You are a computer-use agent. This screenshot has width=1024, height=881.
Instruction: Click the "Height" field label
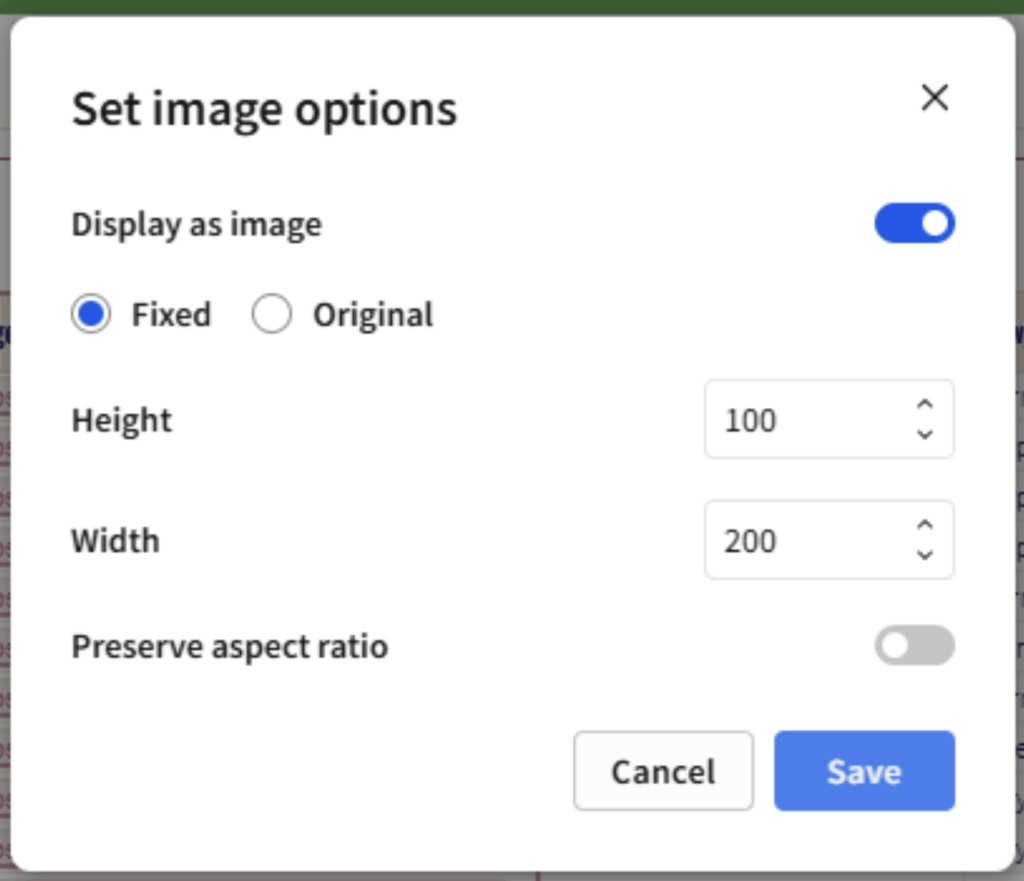point(122,420)
